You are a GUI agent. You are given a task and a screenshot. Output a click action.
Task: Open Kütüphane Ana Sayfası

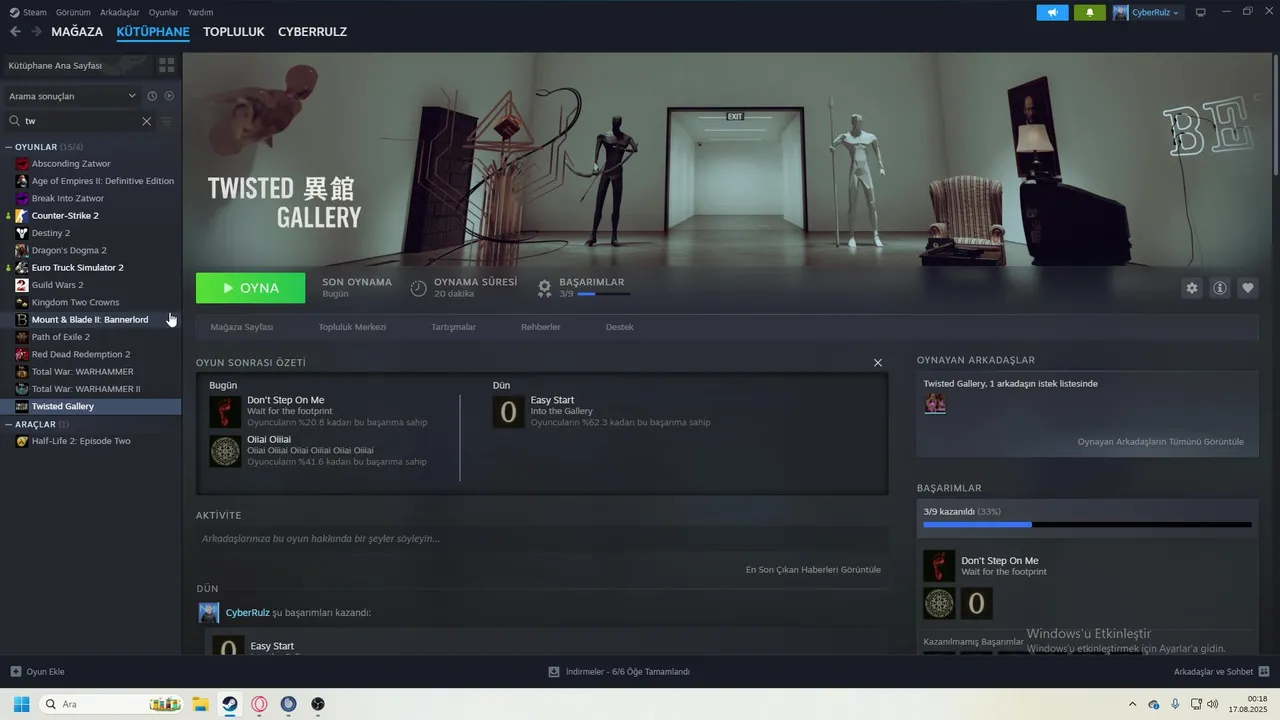[x=78, y=65]
